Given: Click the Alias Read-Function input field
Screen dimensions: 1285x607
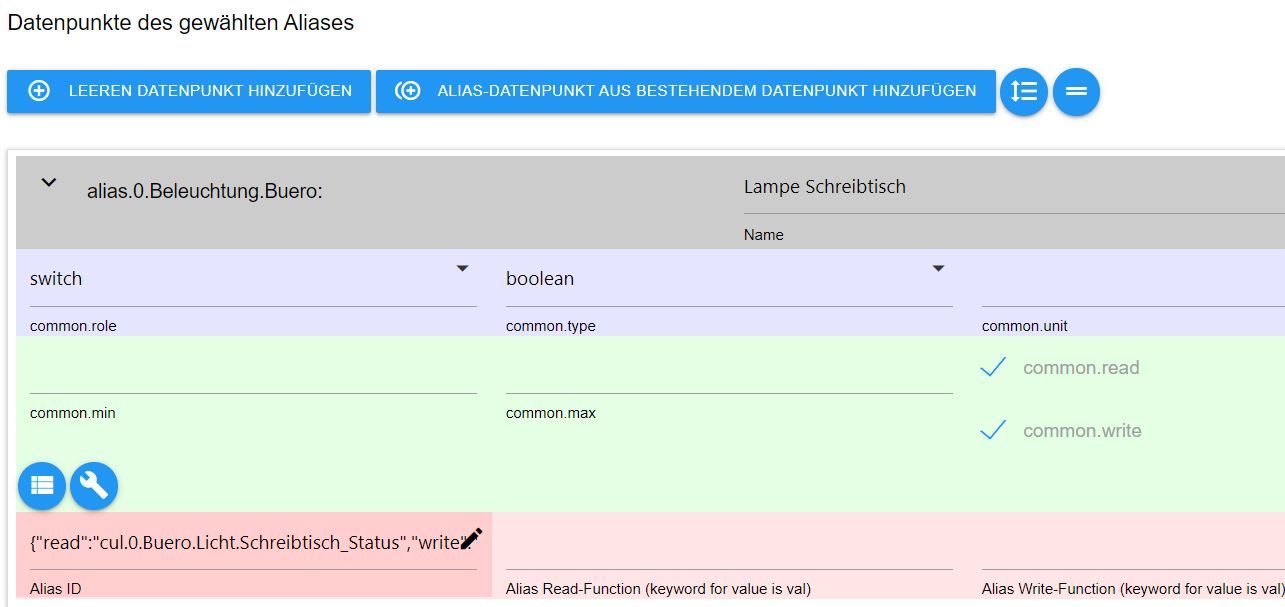Looking at the screenshot, I should (729, 546).
